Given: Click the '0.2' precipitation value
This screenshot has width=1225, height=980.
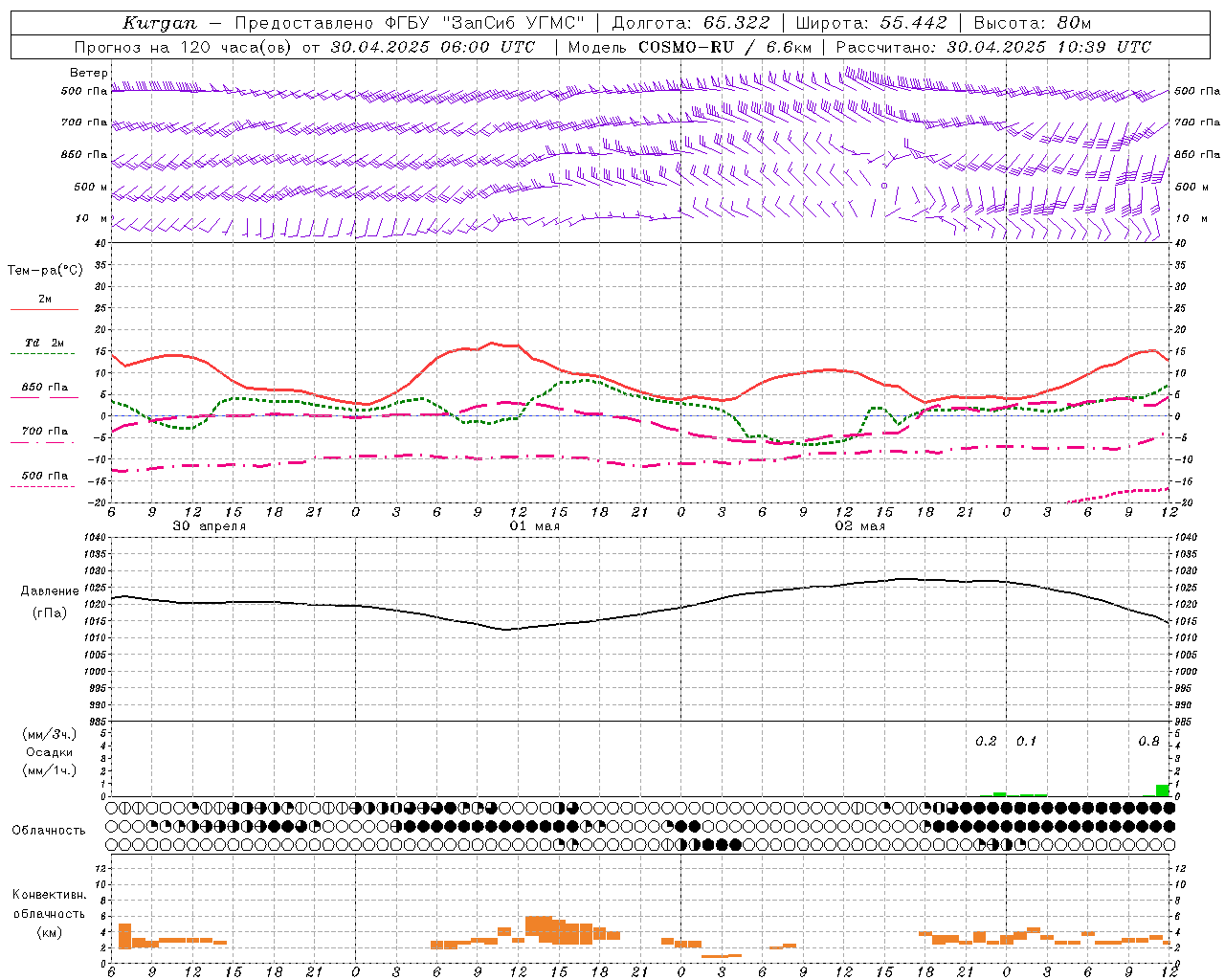Looking at the screenshot, I should click(x=986, y=742).
